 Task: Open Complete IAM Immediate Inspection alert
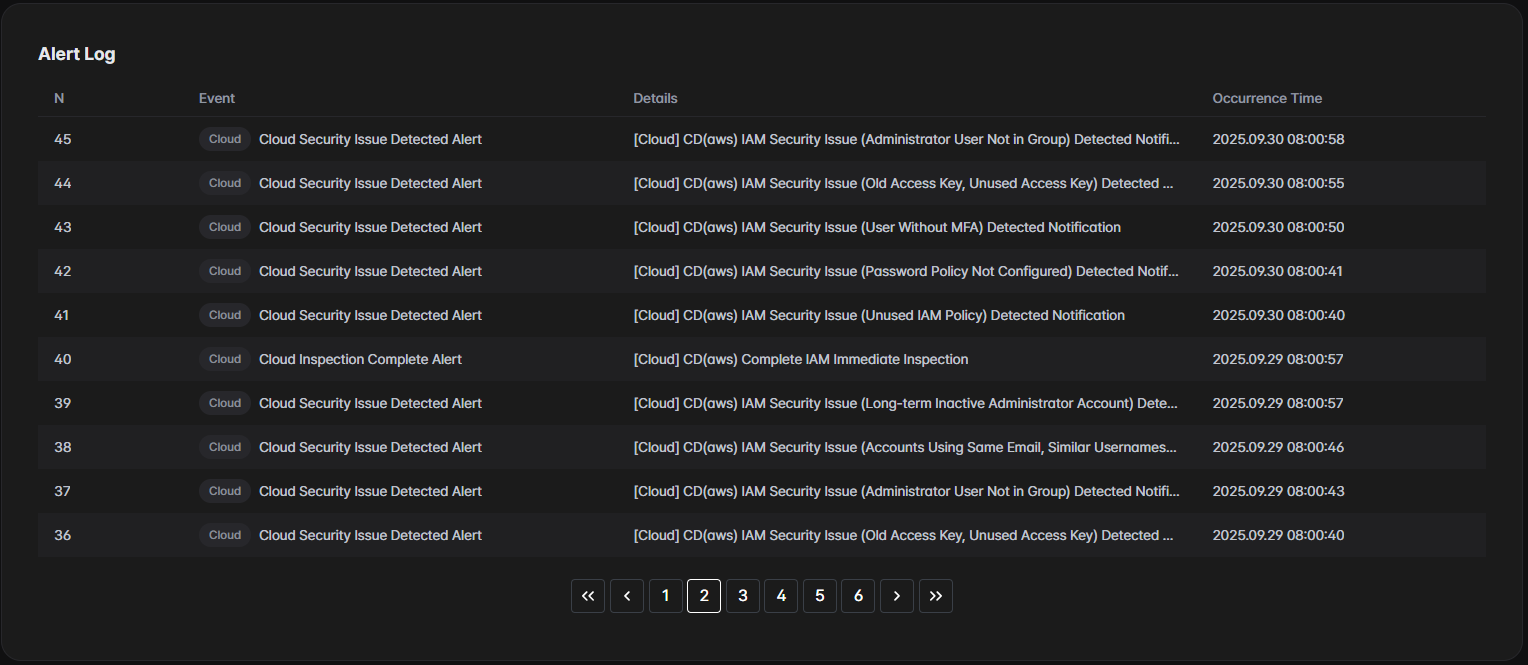coord(800,359)
